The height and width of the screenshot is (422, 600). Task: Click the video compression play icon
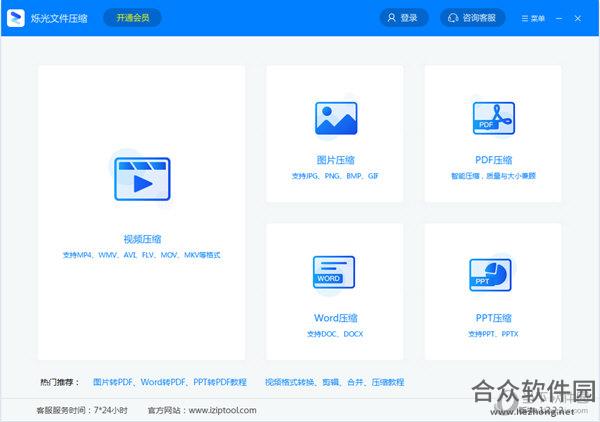click(x=142, y=179)
